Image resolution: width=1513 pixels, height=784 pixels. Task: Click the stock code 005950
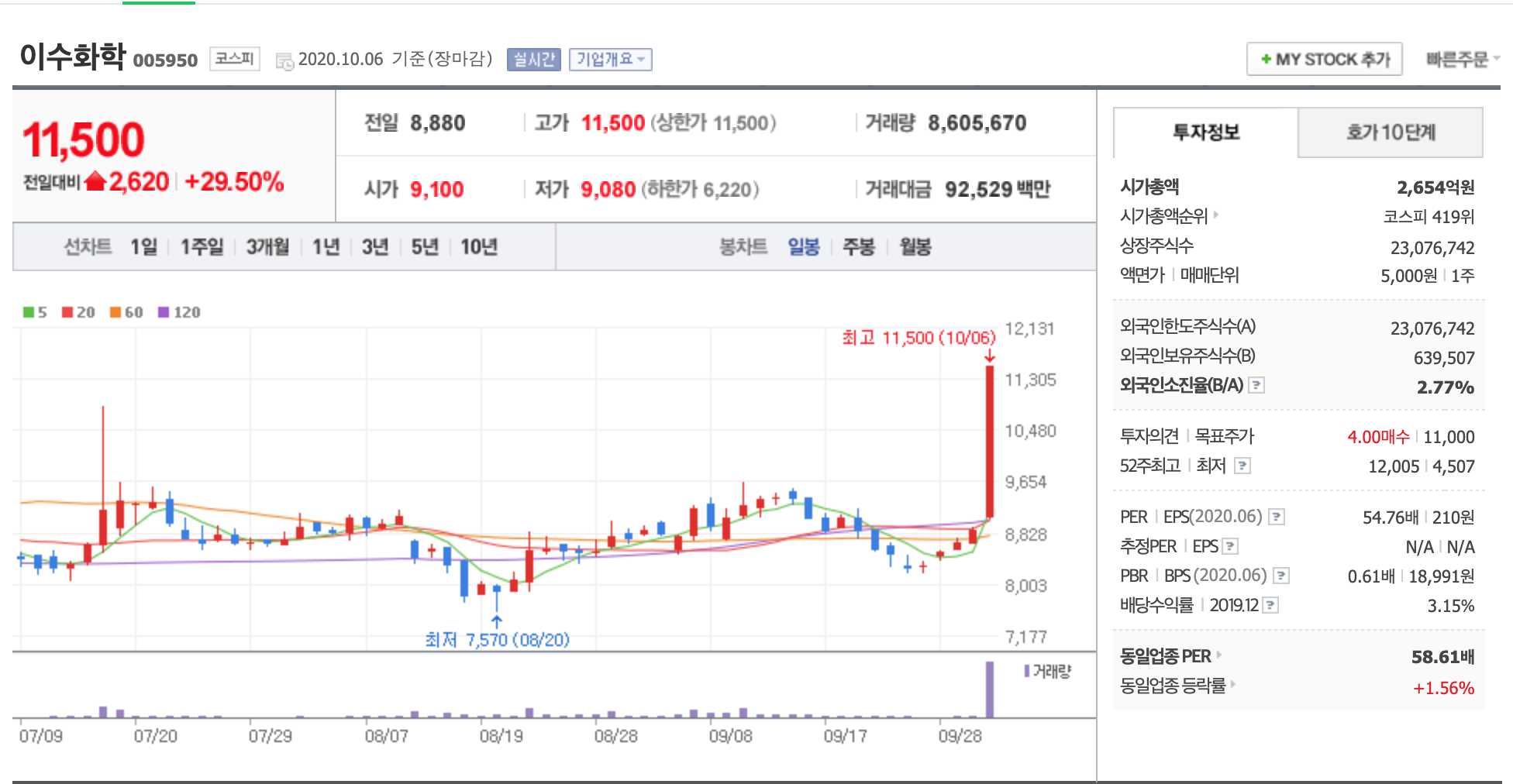165,60
